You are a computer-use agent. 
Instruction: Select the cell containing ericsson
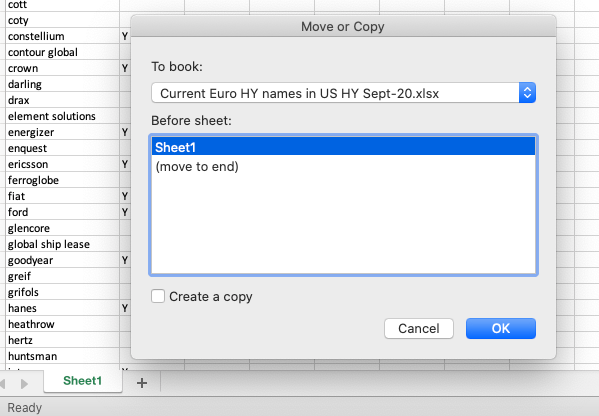tap(62, 164)
